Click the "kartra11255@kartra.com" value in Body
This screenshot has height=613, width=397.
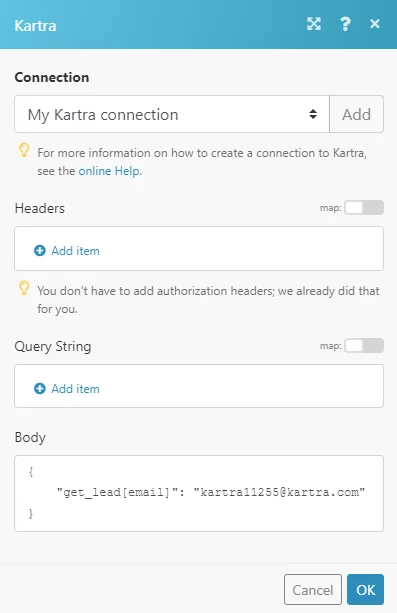click(279, 492)
